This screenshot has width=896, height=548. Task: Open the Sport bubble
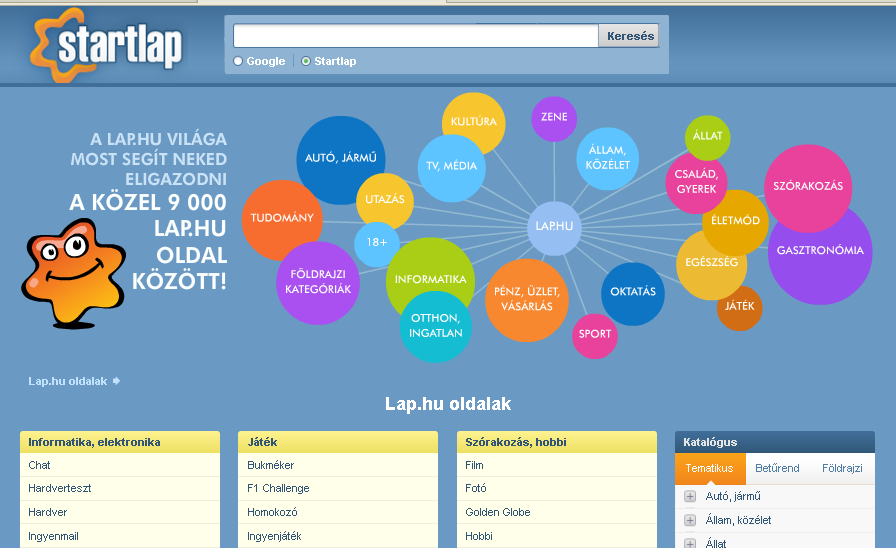pyautogui.click(x=594, y=336)
